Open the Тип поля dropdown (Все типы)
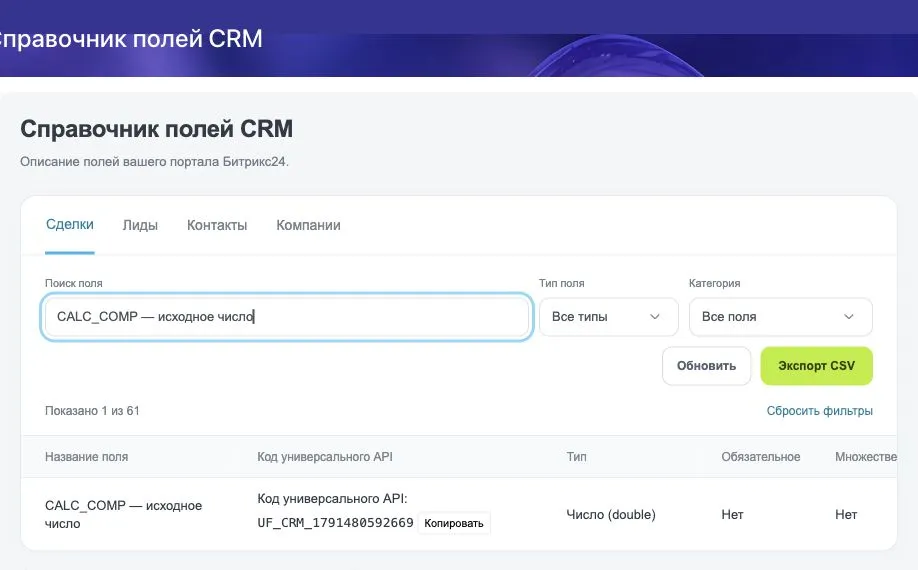This screenshot has height=570, width=918. [608, 317]
